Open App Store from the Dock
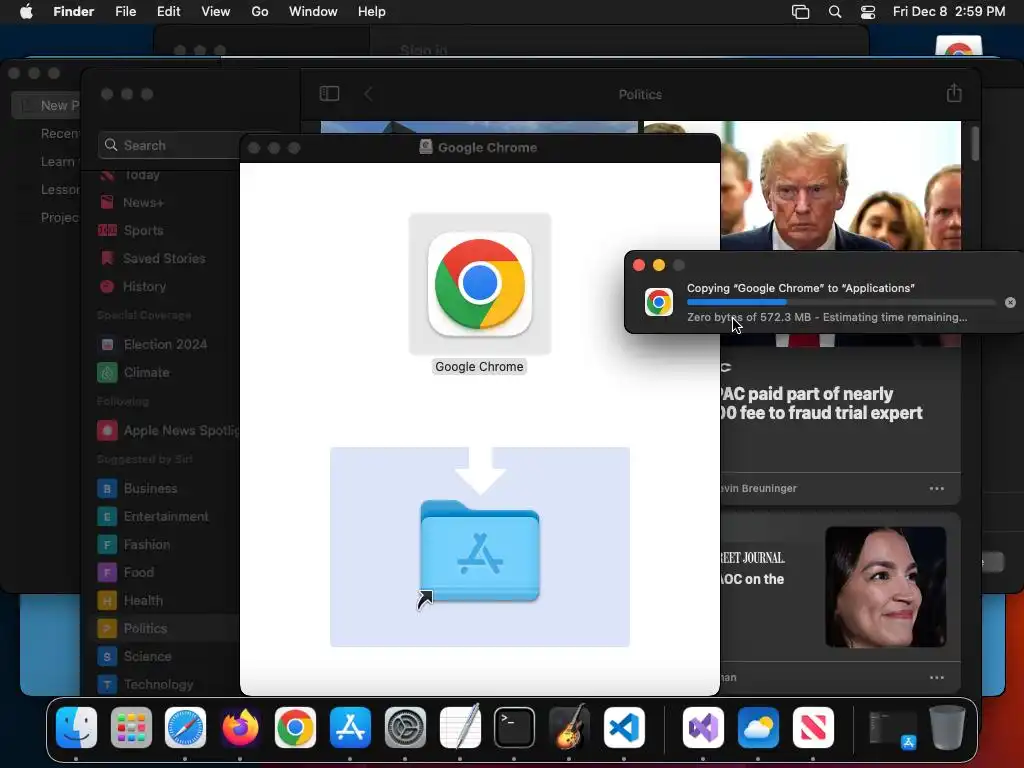 350,728
